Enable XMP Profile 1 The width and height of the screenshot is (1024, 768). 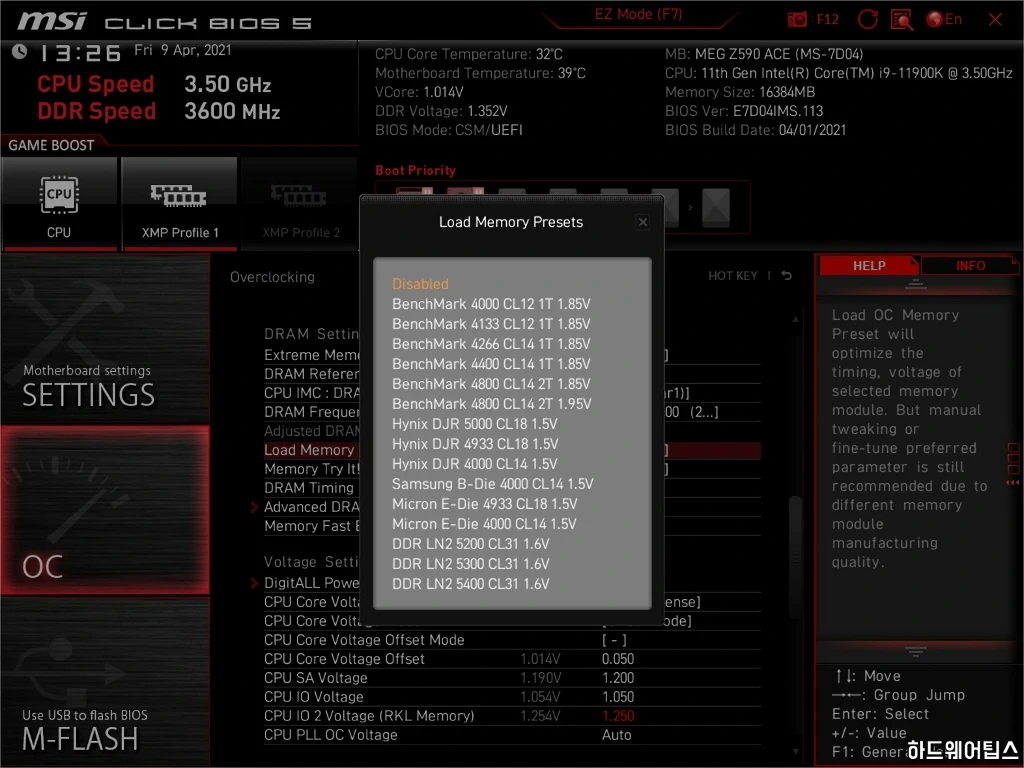pos(179,204)
